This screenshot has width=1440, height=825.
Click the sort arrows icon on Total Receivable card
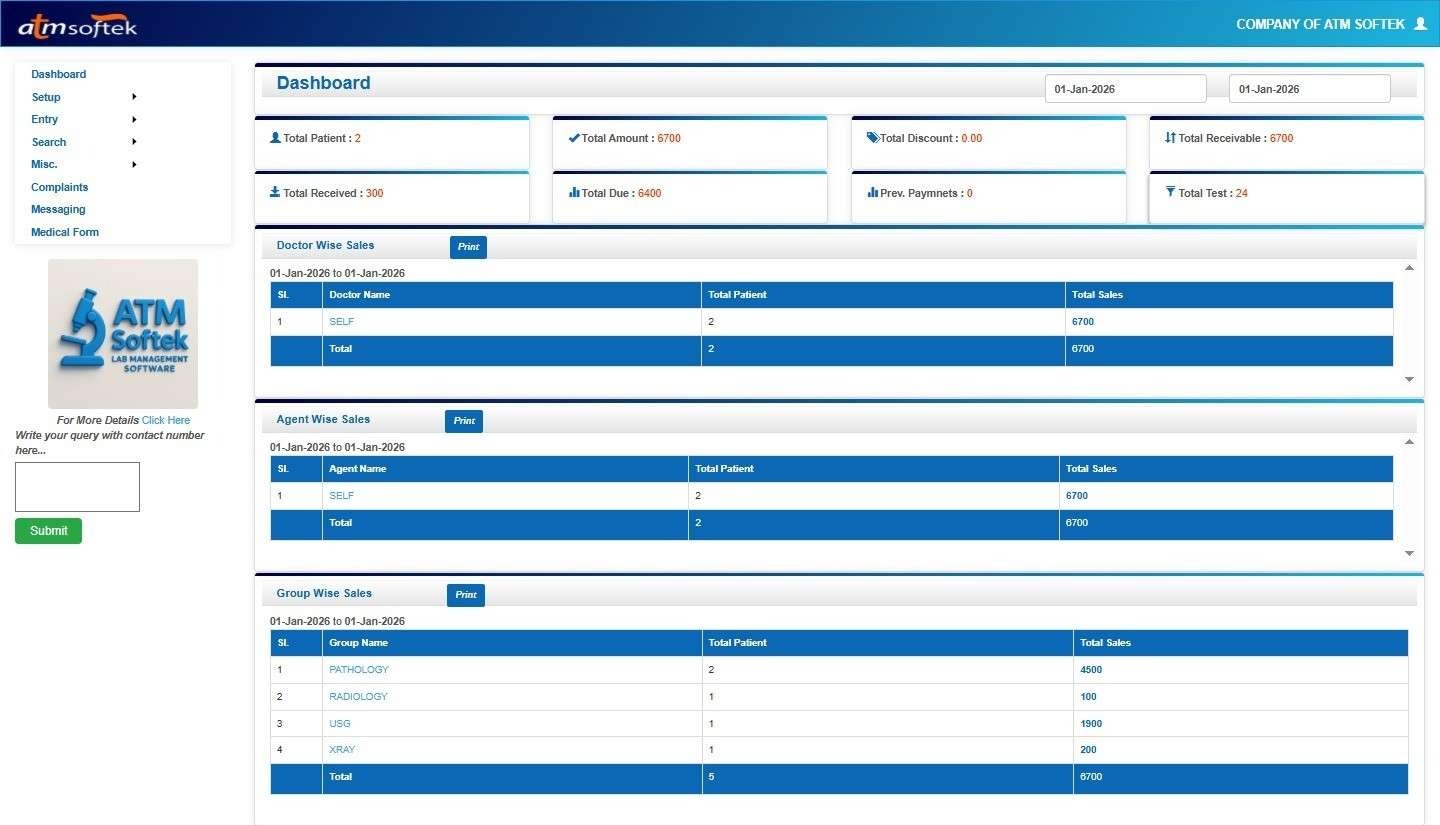coord(1169,137)
